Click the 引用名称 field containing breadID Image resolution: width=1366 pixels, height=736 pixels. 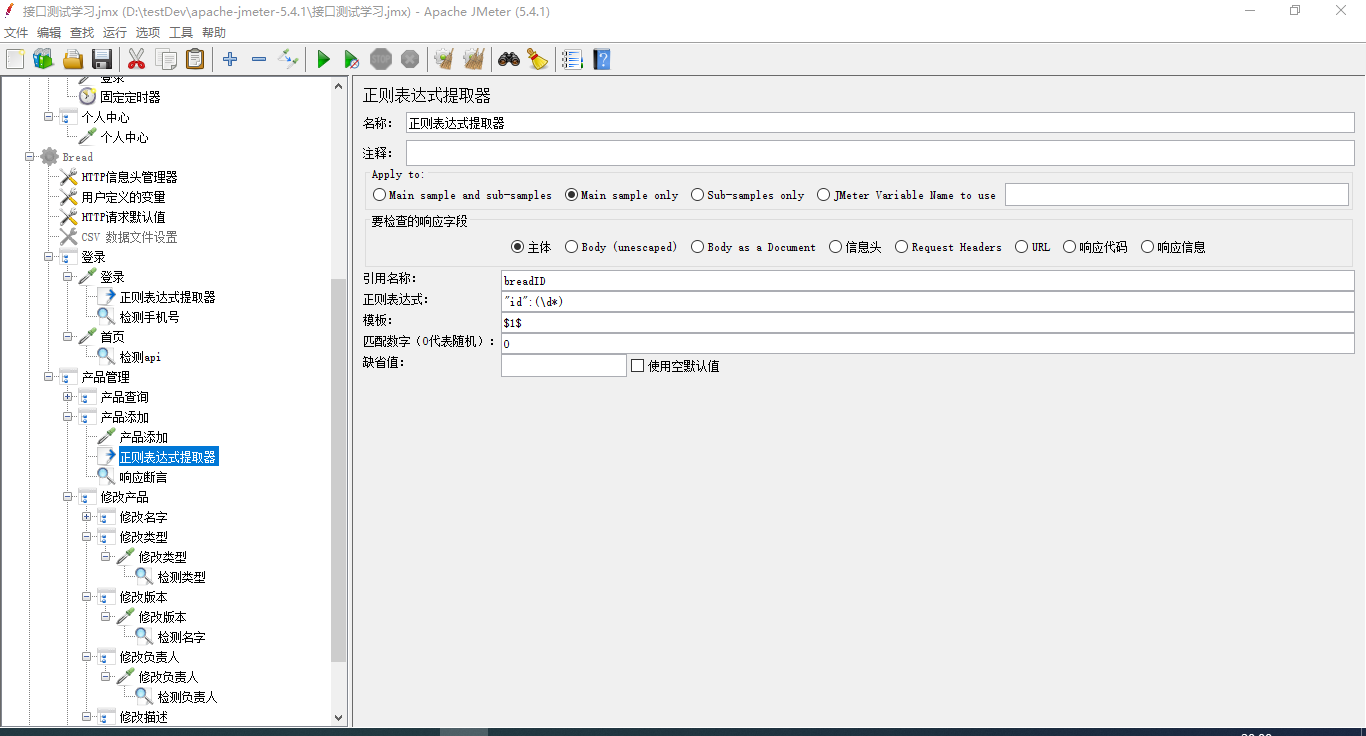click(x=928, y=281)
